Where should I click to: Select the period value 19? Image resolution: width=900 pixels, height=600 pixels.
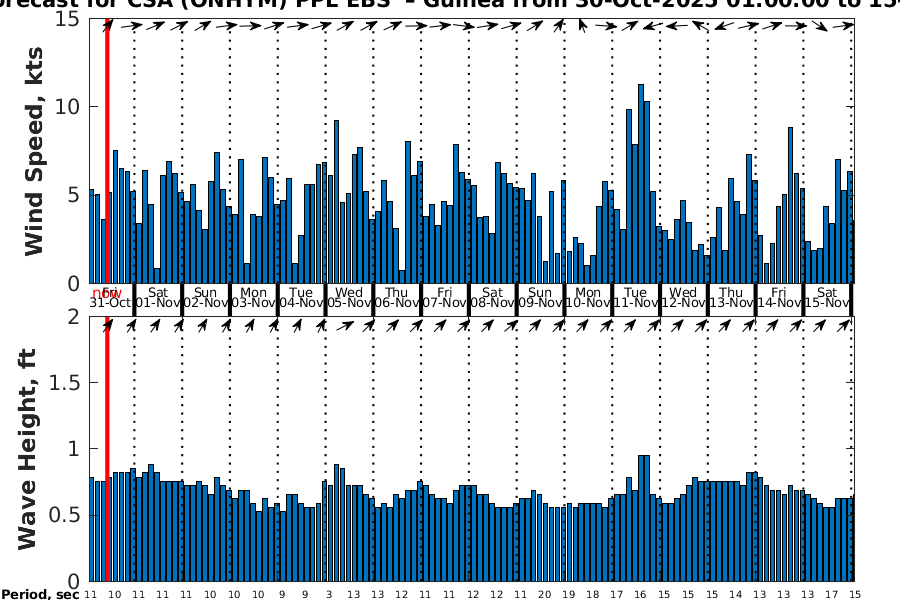tap(568, 595)
